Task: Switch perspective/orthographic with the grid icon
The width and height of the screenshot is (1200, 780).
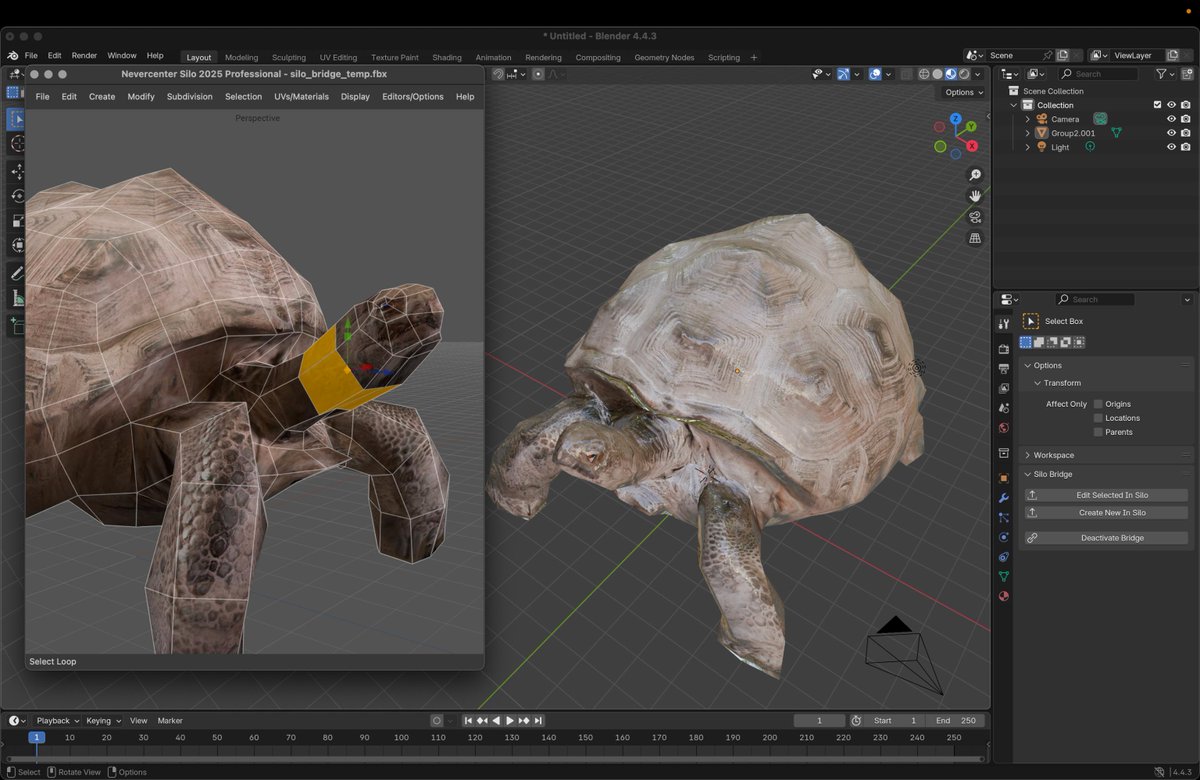Action: [x=975, y=238]
